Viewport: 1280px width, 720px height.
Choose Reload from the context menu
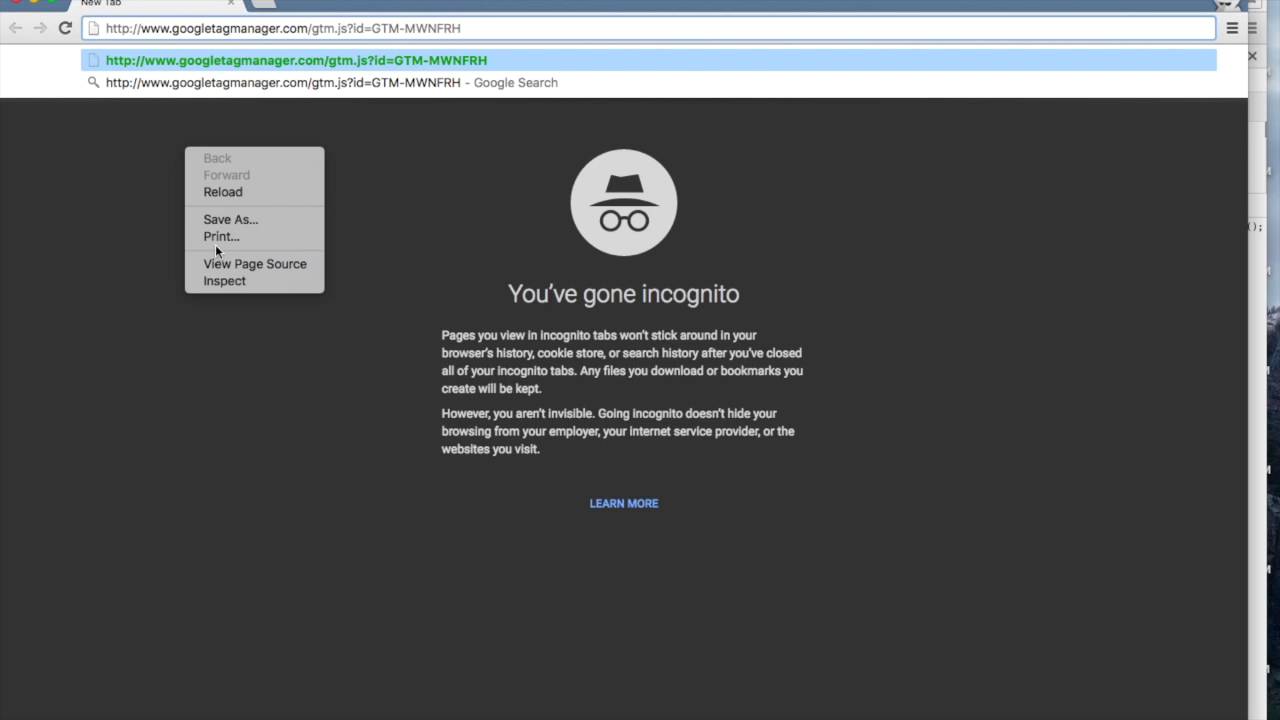coord(254,192)
